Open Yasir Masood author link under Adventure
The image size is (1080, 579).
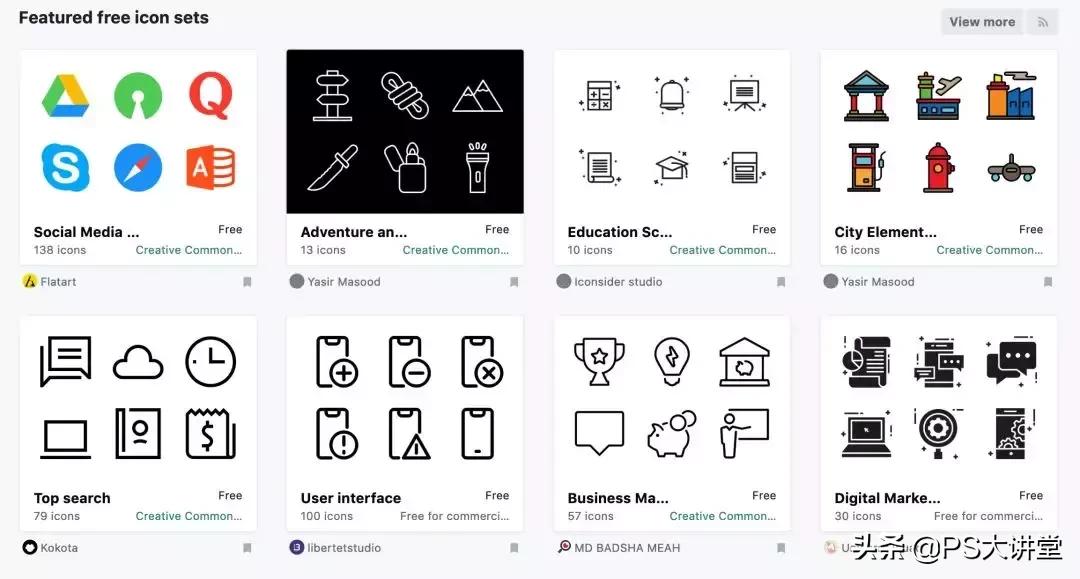[344, 282]
